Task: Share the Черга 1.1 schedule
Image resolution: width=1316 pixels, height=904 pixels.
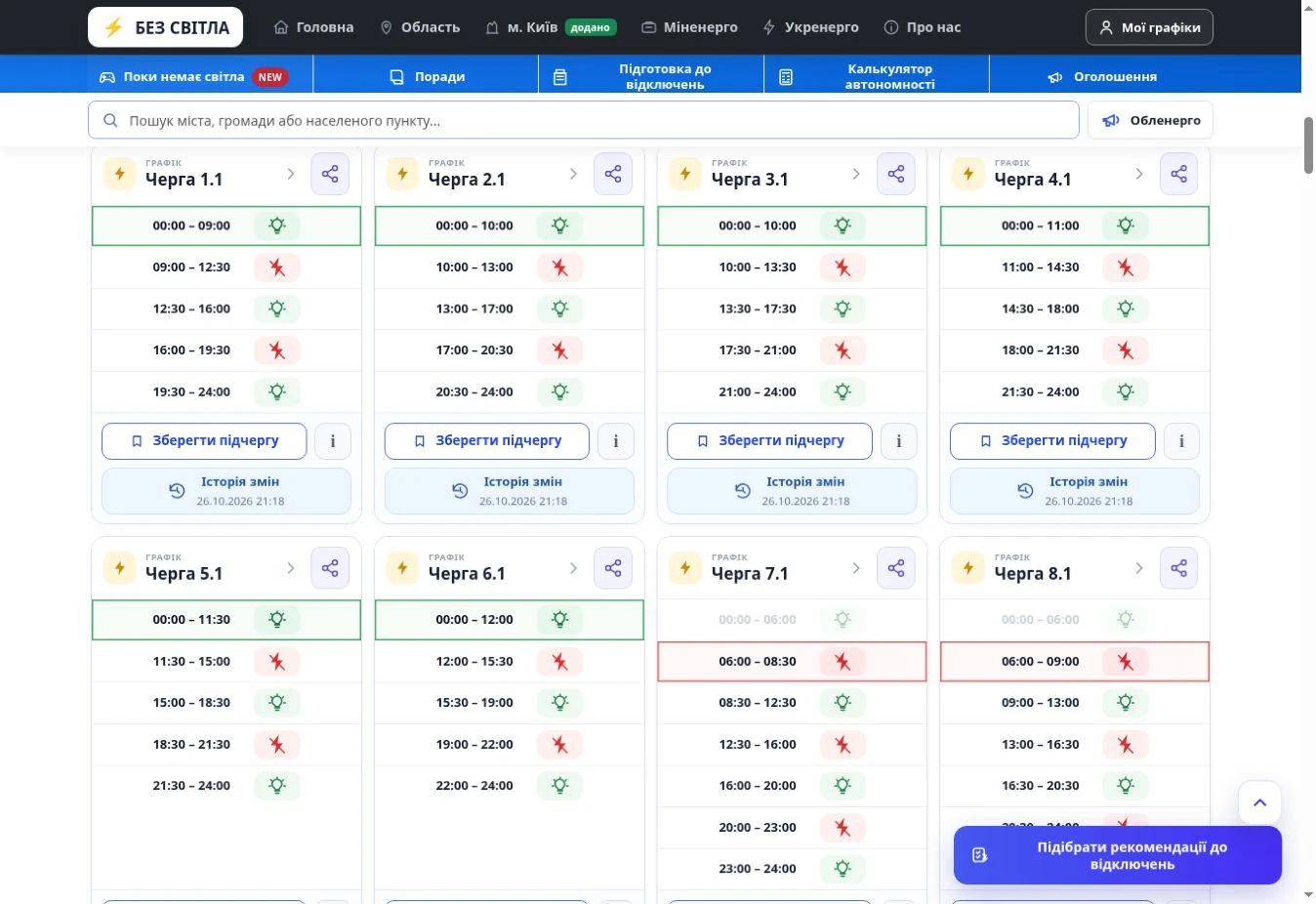Action: (x=330, y=174)
